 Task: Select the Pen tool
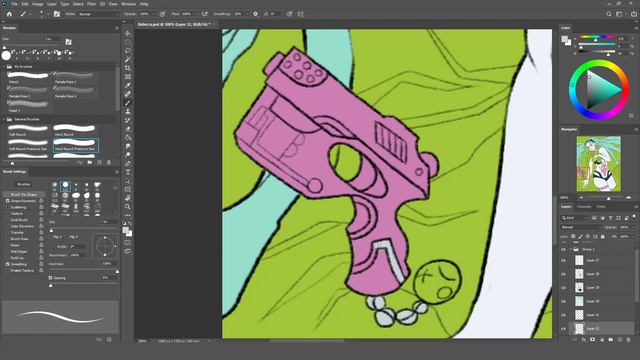tap(128, 164)
